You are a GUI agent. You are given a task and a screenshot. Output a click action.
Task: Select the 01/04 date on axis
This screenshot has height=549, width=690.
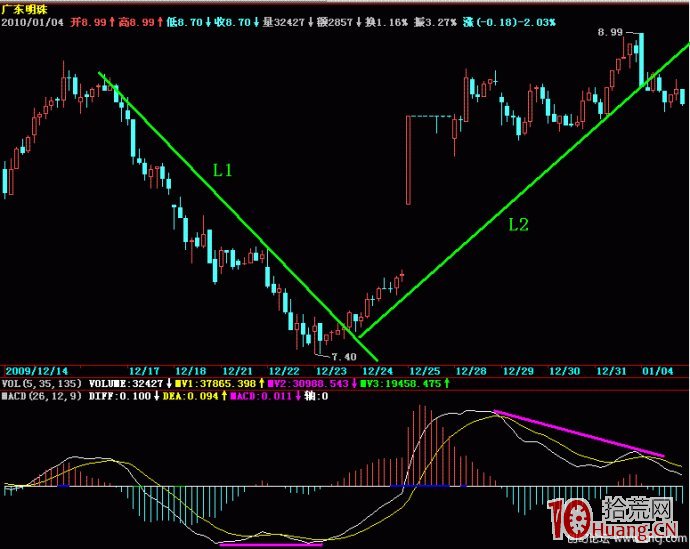coord(657,371)
